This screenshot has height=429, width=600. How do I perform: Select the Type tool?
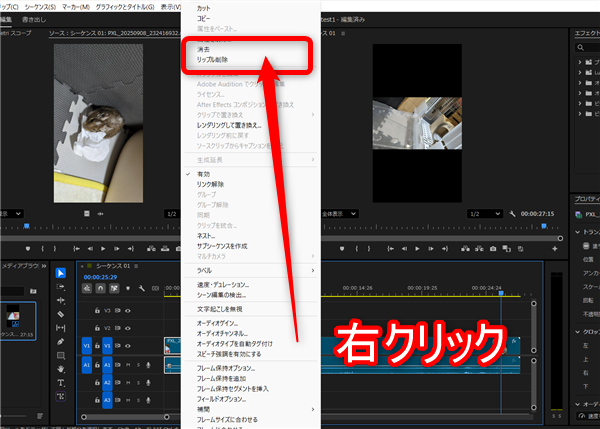pos(60,381)
